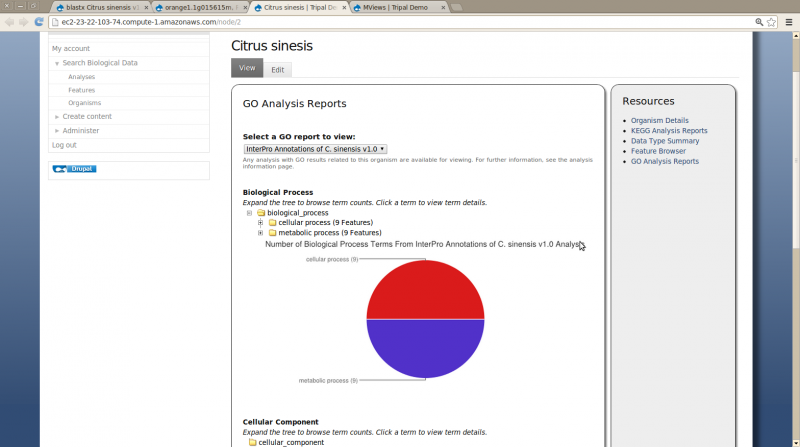800x447 pixels.
Task: Open My account link
Action: [x=70, y=48]
